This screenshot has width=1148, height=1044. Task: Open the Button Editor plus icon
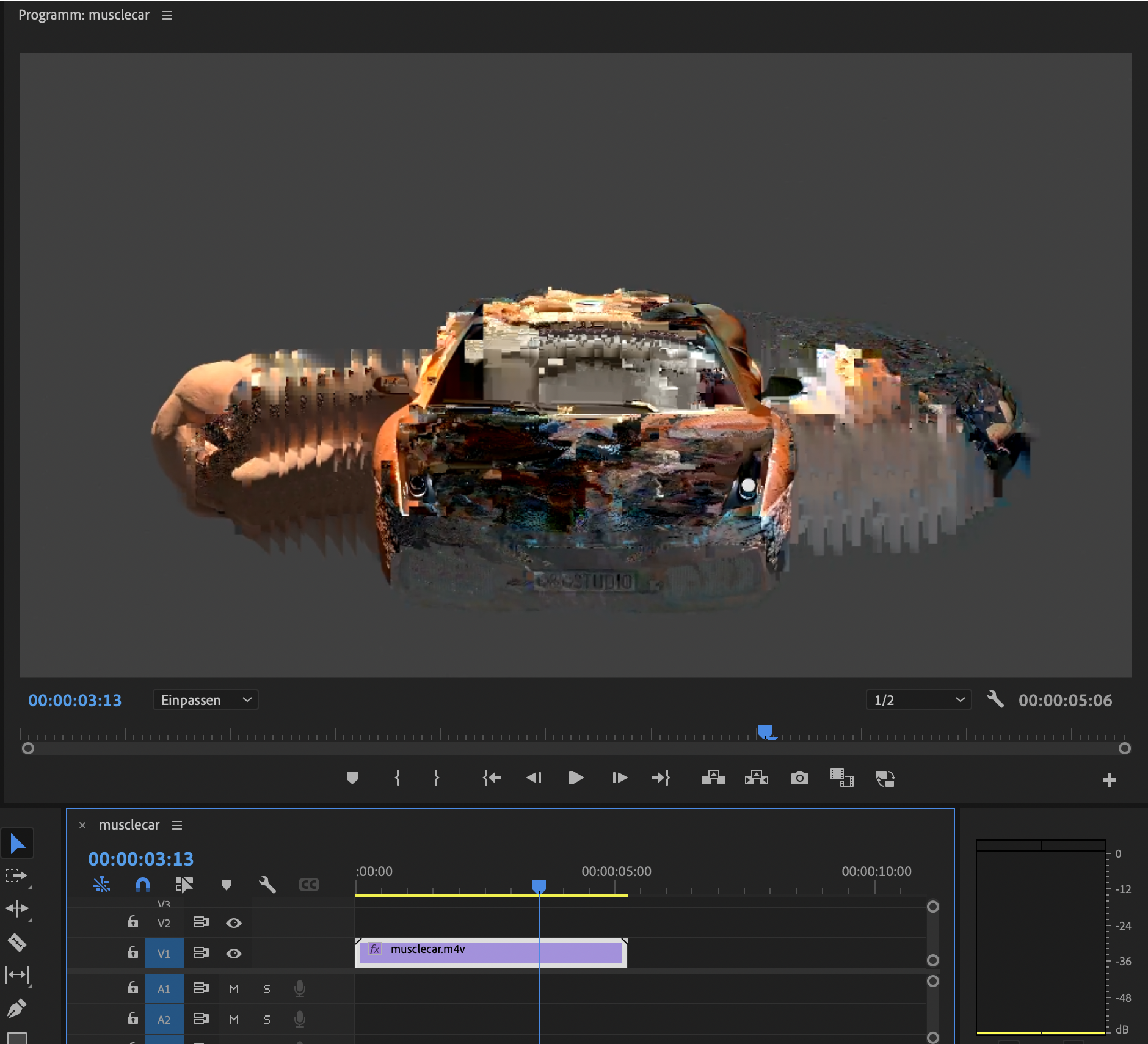pos(1110,780)
